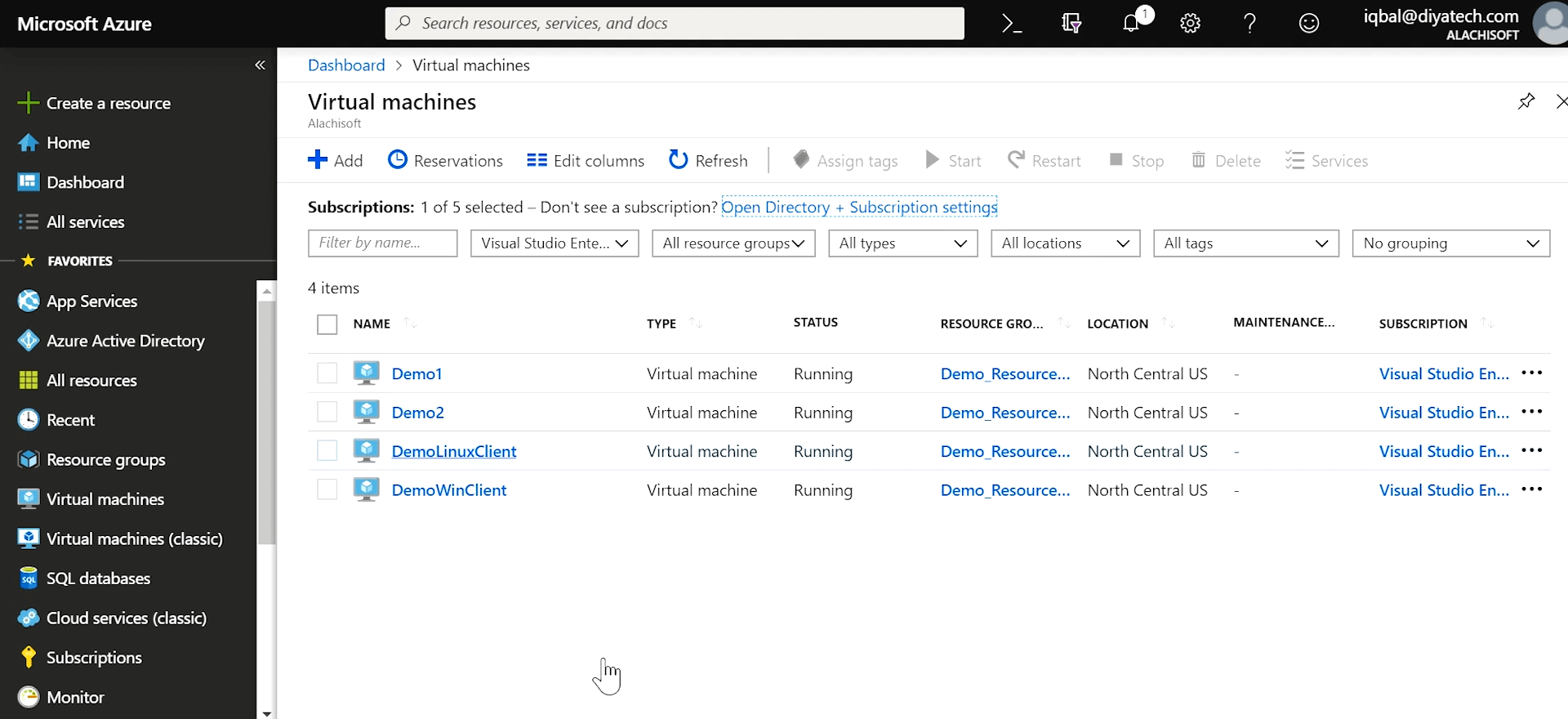This screenshot has width=1568, height=719.
Task: Click the sidebar scrollbar down arrow
Action: coord(266,713)
